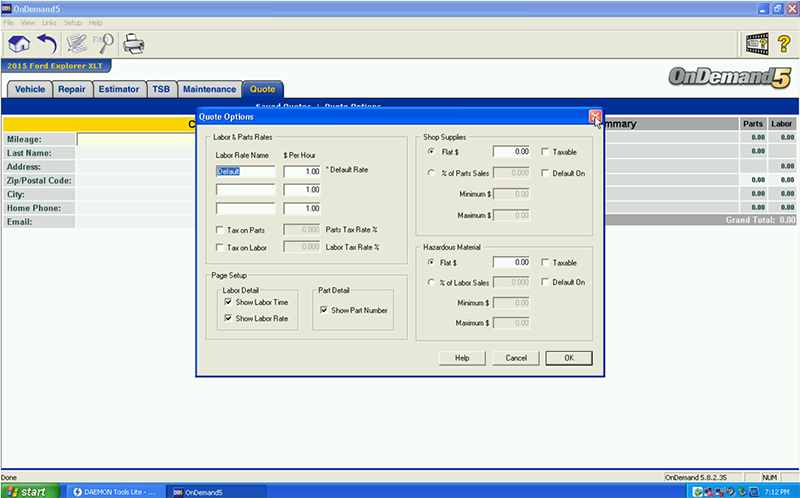The width and height of the screenshot is (800, 498).
Task: Check Default On under Shop Supplies
Action: click(x=545, y=173)
